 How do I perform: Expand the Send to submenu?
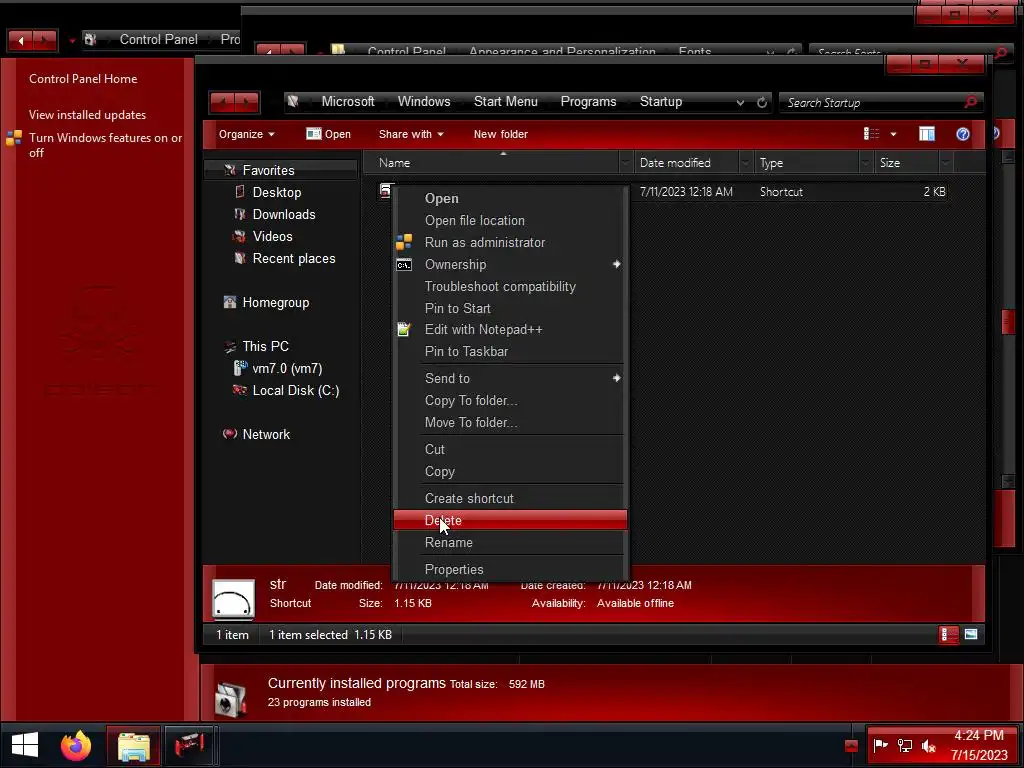pos(510,378)
